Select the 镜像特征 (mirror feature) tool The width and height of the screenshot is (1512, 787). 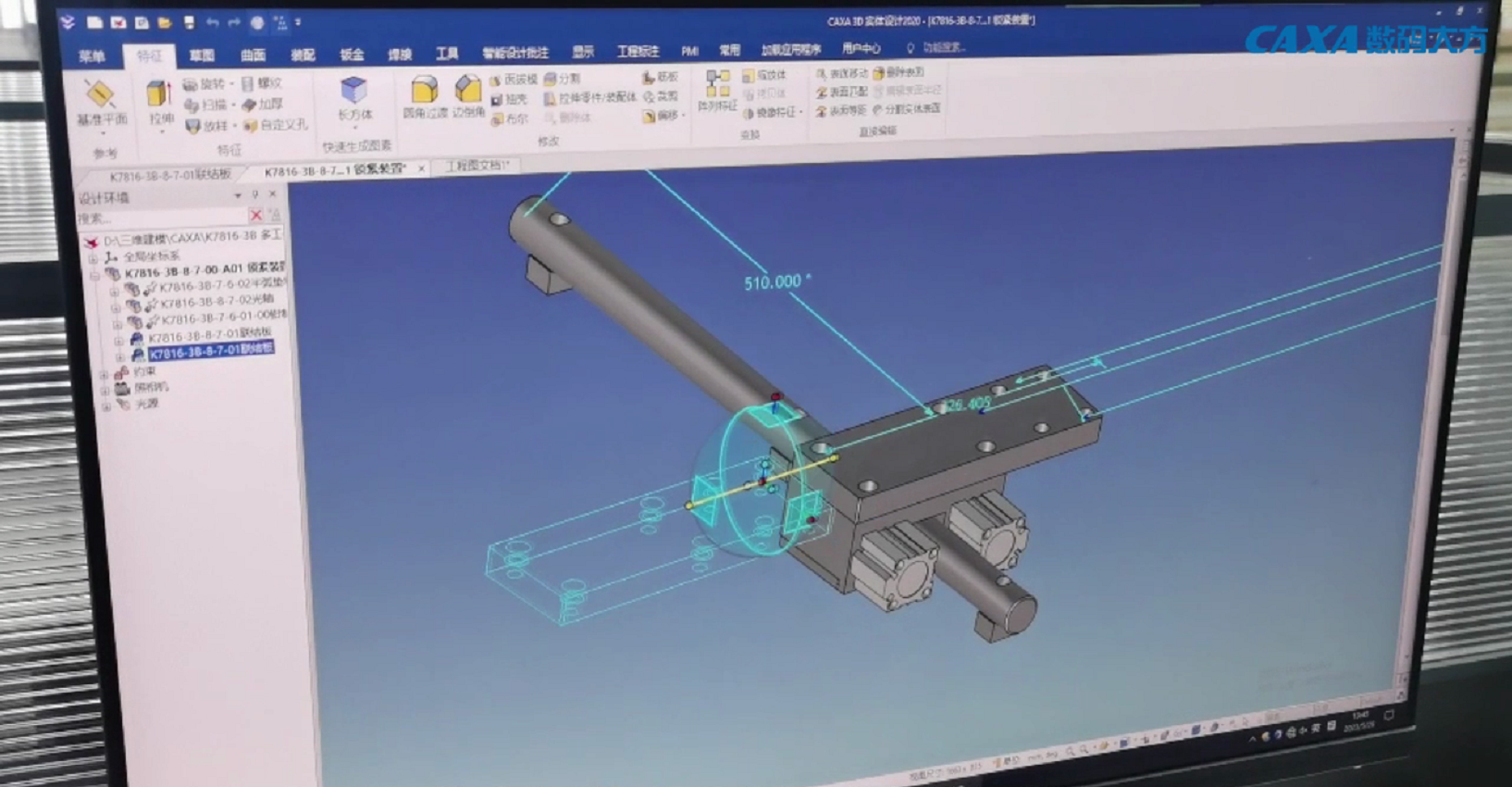[x=771, y=112]
